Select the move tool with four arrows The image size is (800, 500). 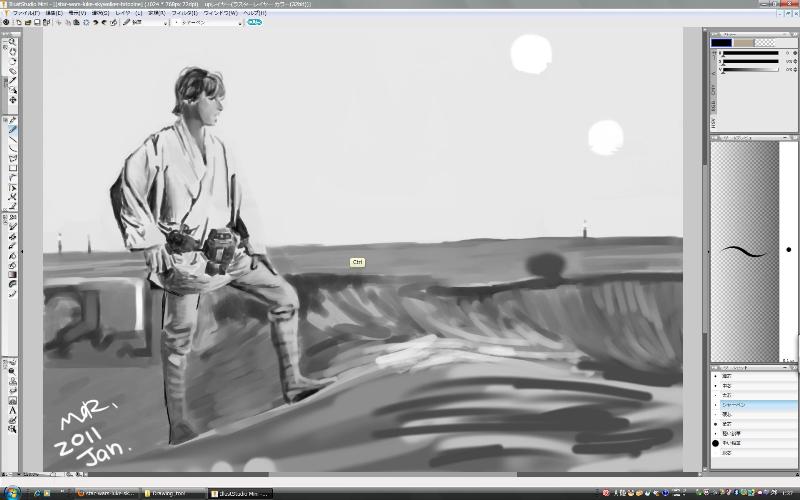[12, 100]
